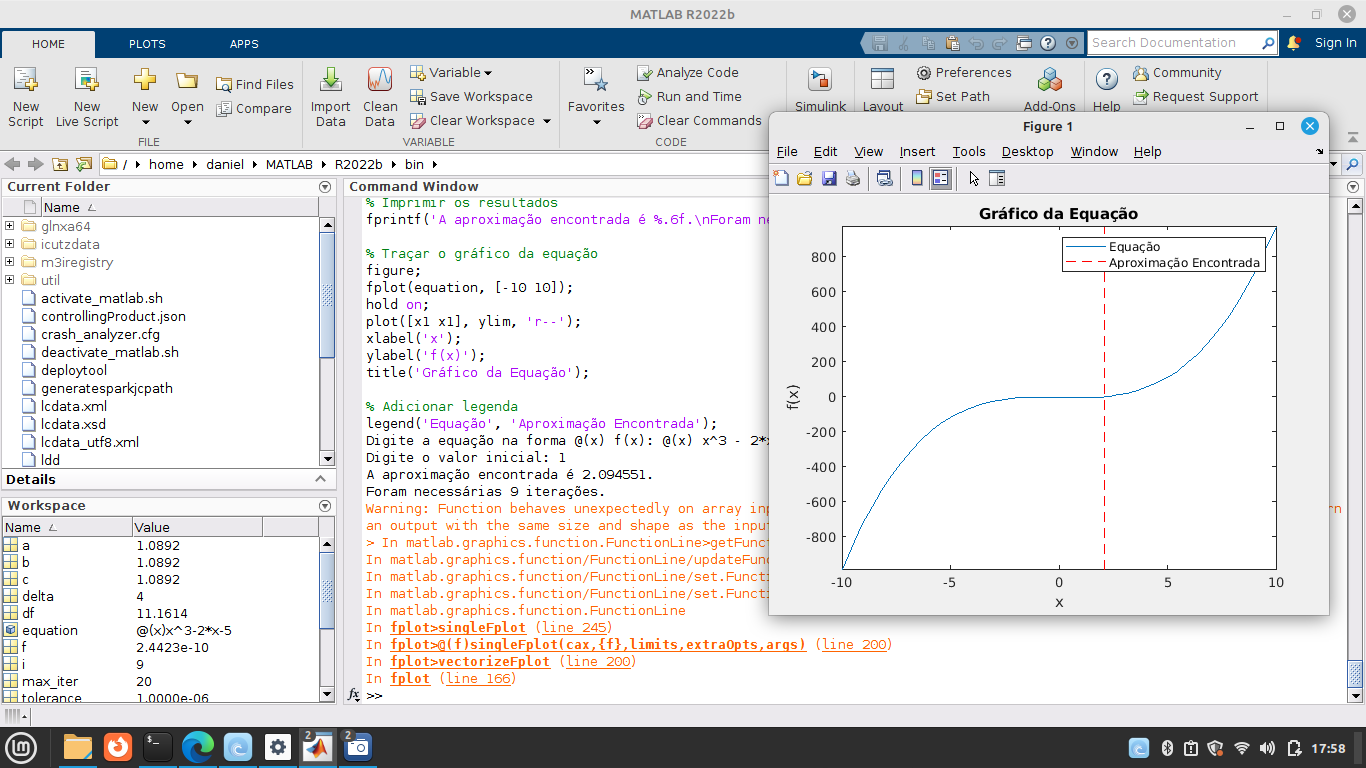
Task: Click the switch windows icon in quick access toolbar
Action: click(1023, 43)
